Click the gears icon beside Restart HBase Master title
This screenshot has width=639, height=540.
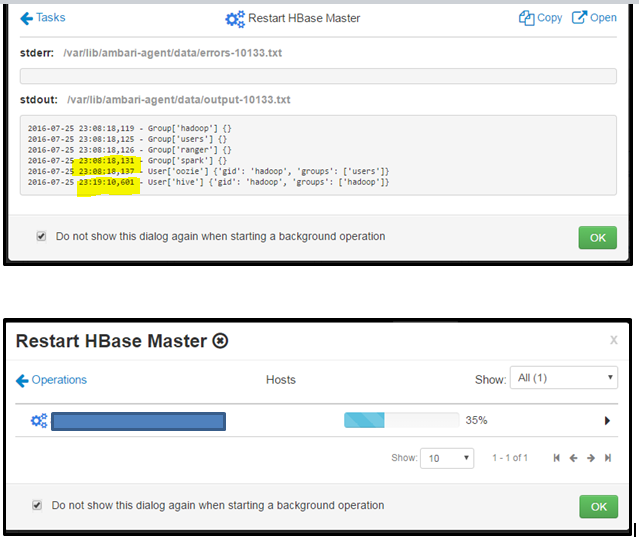(235, 19)
